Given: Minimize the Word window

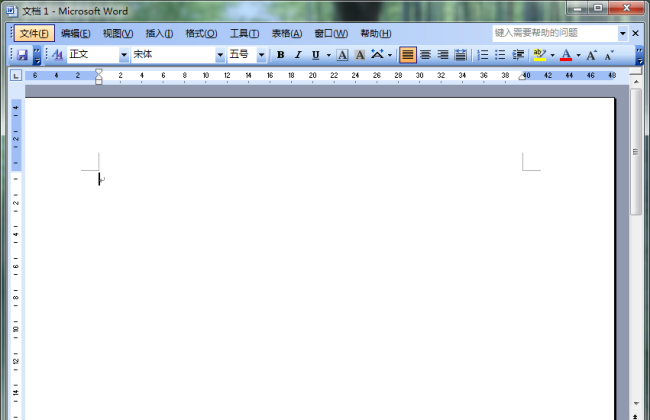Looking at the screenshot, I should tap(578, 8).
